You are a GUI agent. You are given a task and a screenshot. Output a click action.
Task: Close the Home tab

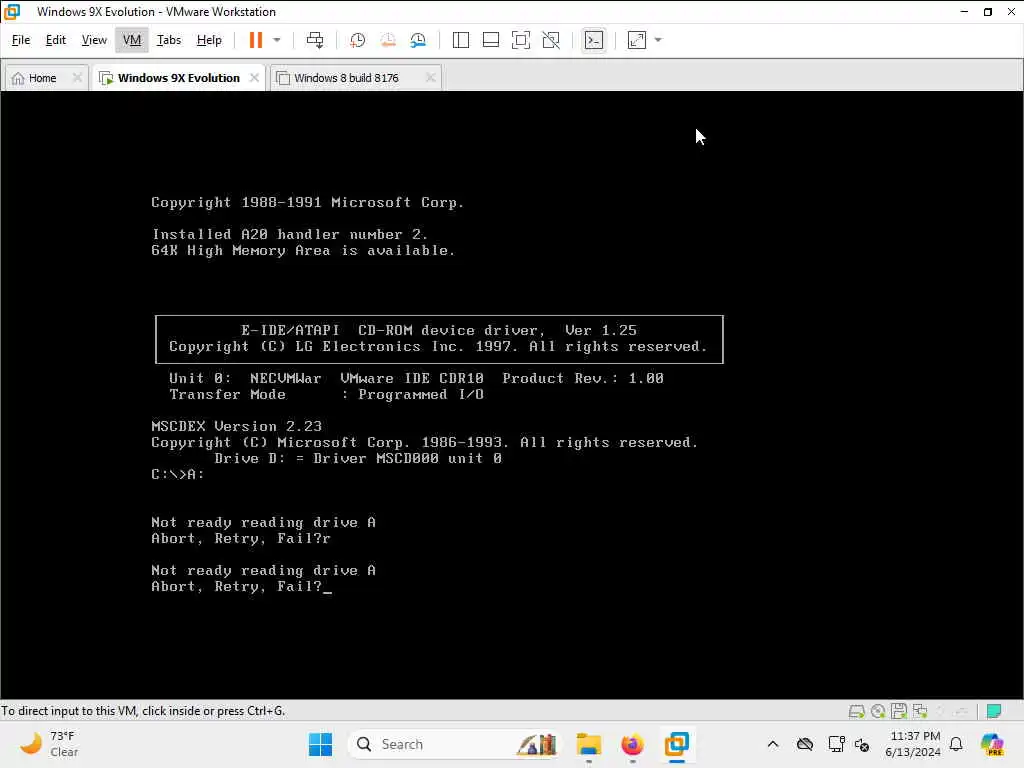click(77, 78)
